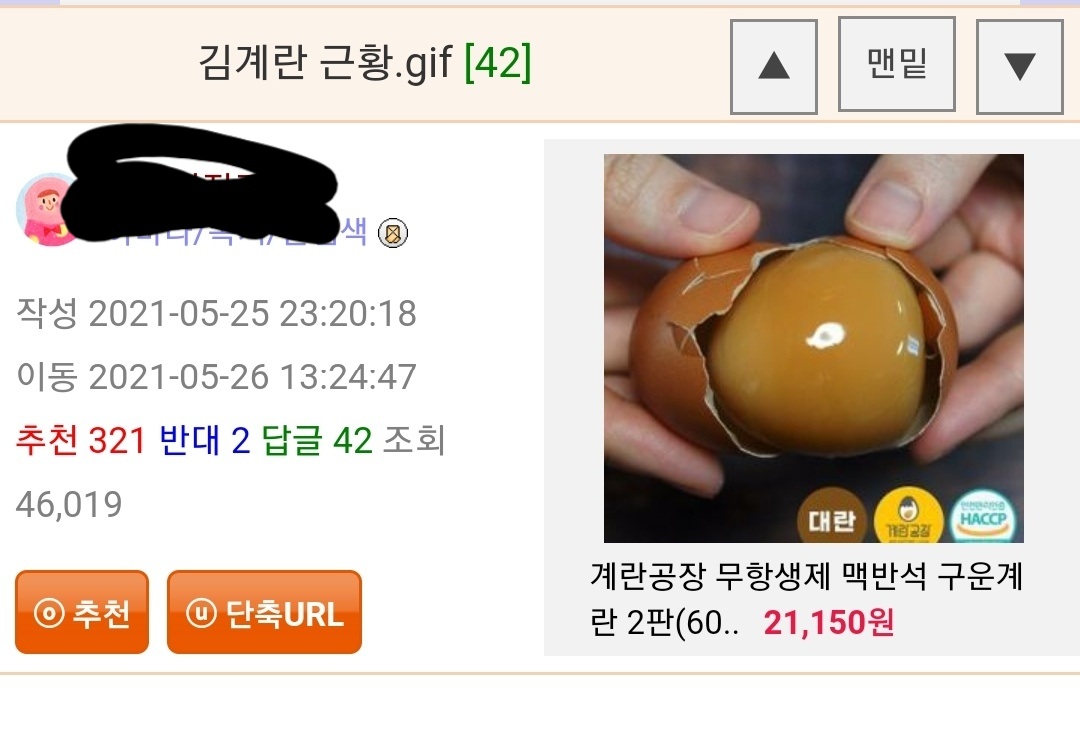Click the 21,150원 price text
The width and height of the screenshot is (1080, 740).
829,623
